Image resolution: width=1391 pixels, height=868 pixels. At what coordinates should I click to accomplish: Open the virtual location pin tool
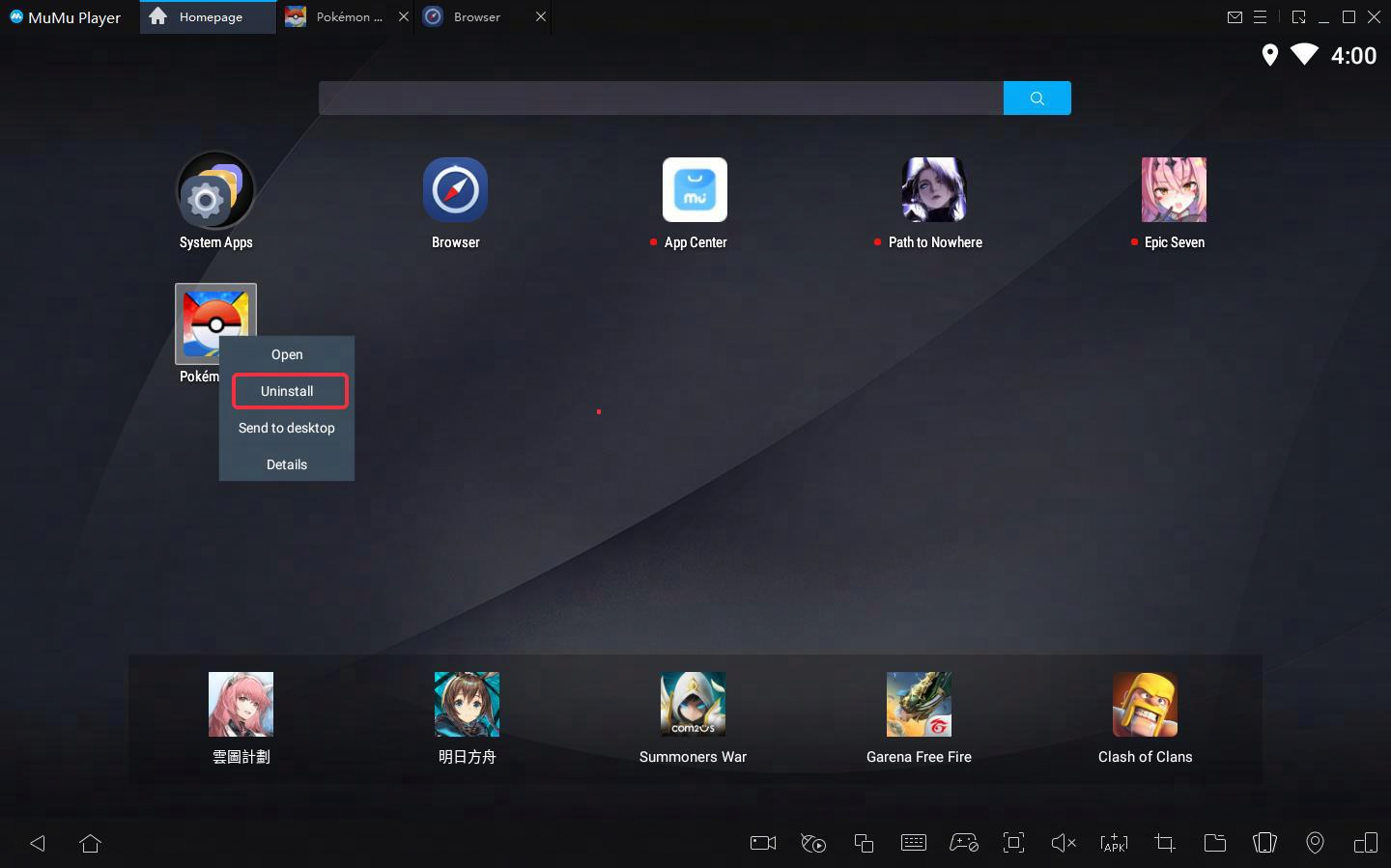[1315, 843]
